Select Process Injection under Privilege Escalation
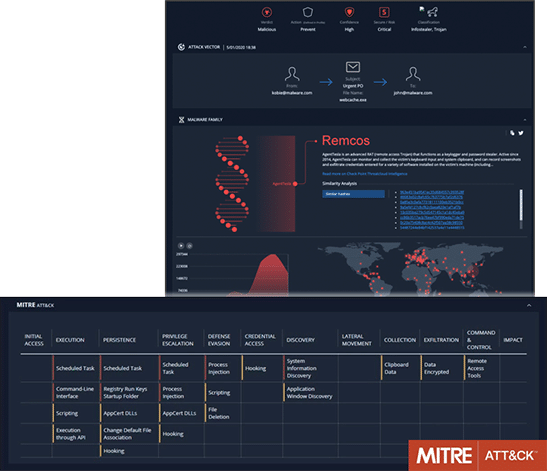Viewport: 547px width, 471px height. (173, 392)
